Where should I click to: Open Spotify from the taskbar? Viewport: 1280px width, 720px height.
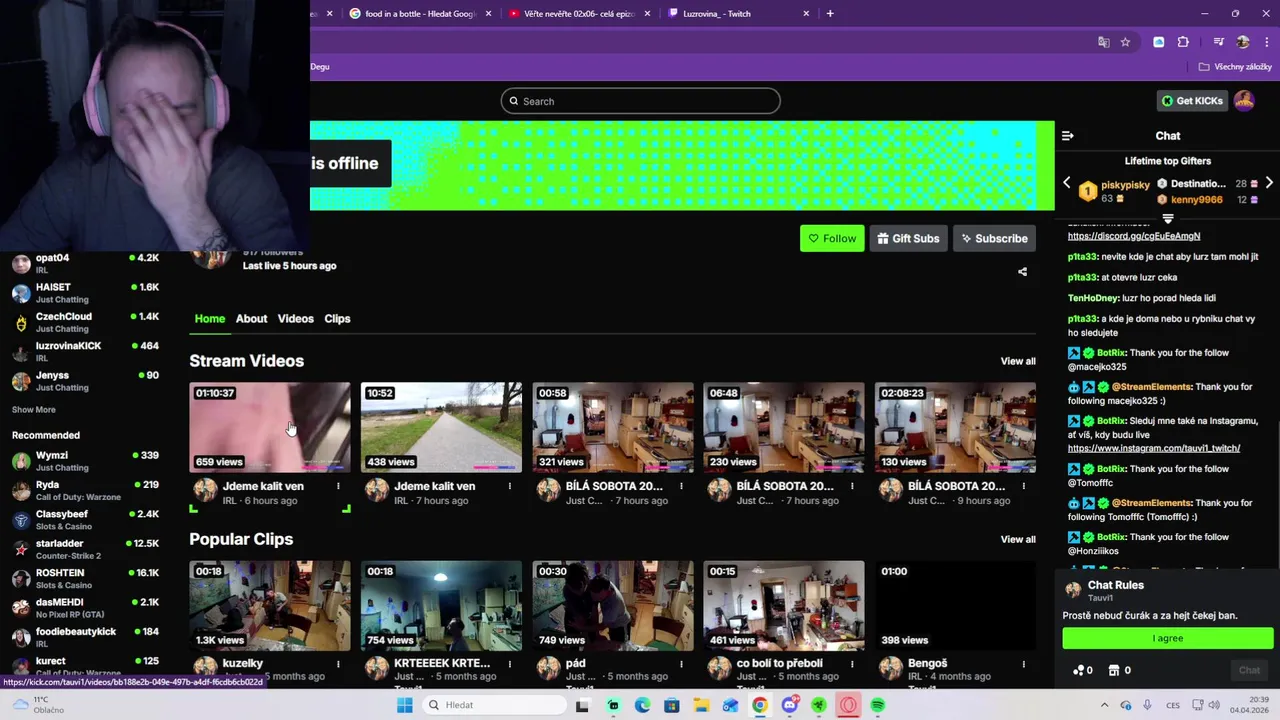coord(877,705)
